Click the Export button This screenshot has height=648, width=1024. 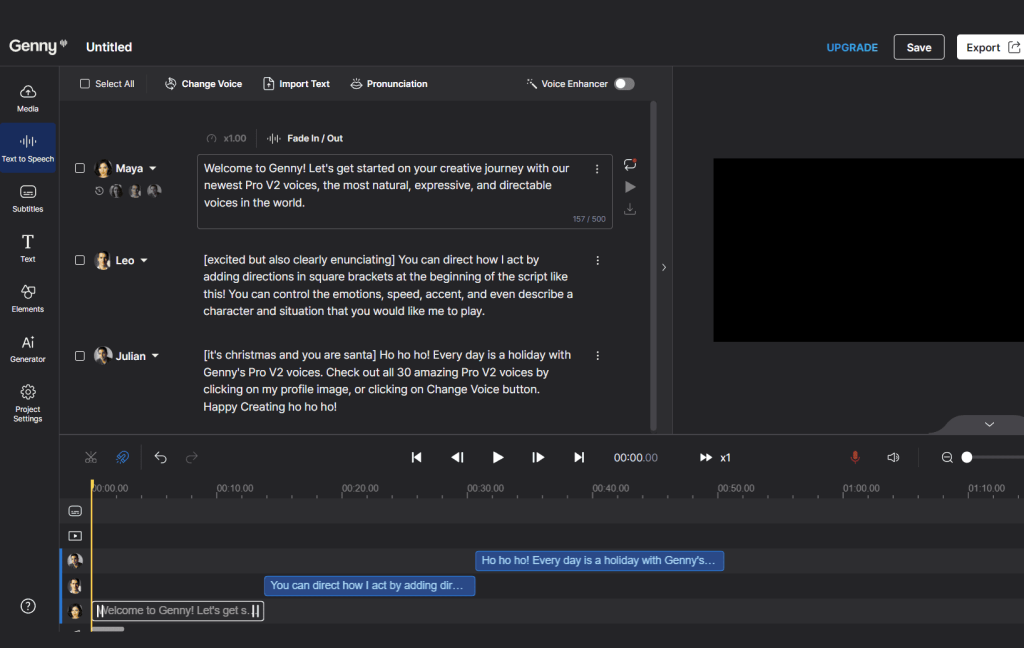[989, 47]
